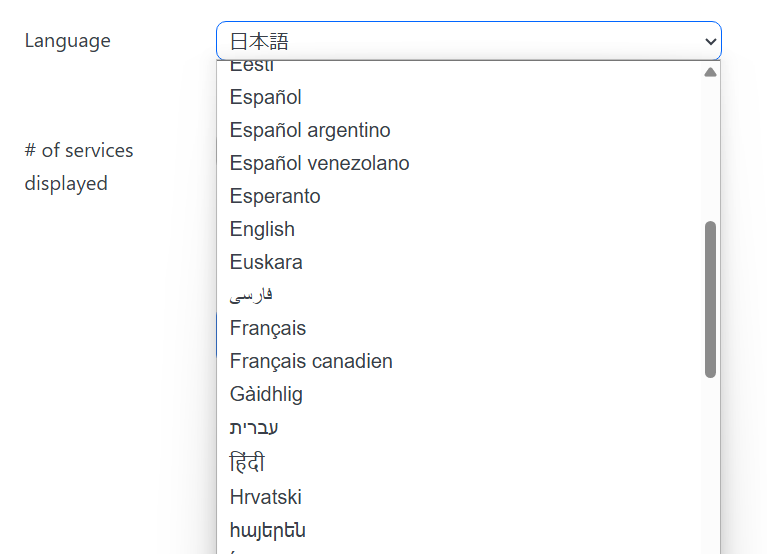The height and width of the screenshot is (554, 767).
Task: Select English from the language list
Action: [x=262, y=229]
